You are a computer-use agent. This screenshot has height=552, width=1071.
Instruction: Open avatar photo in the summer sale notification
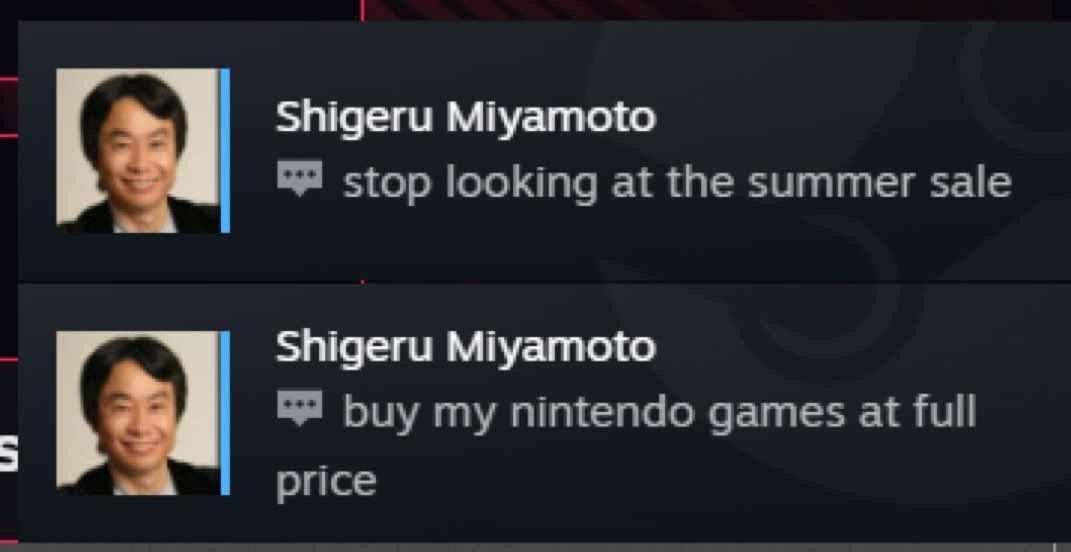[x=138, y=150]
